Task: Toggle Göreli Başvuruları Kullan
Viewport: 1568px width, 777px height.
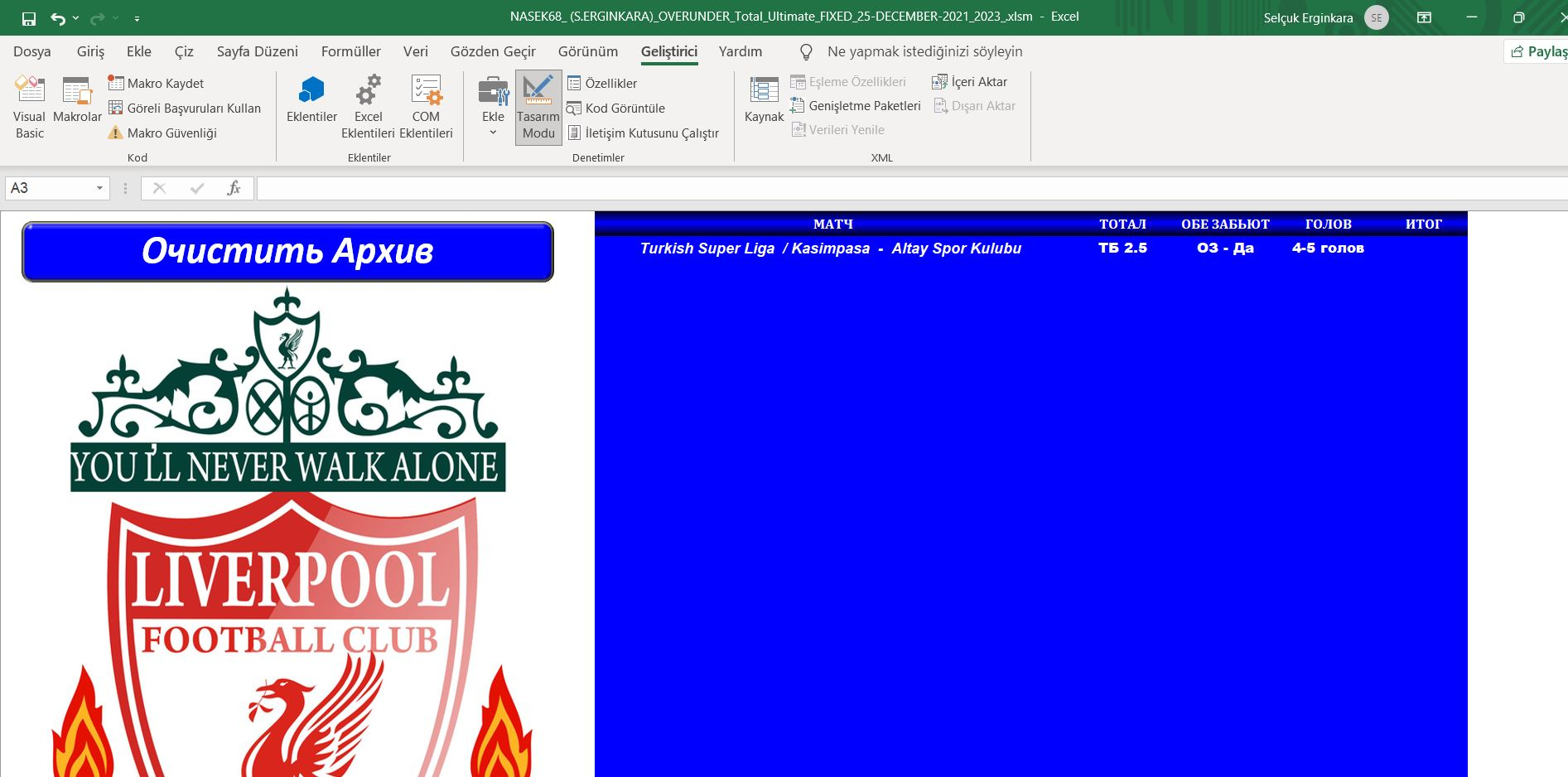Action: 184,108
